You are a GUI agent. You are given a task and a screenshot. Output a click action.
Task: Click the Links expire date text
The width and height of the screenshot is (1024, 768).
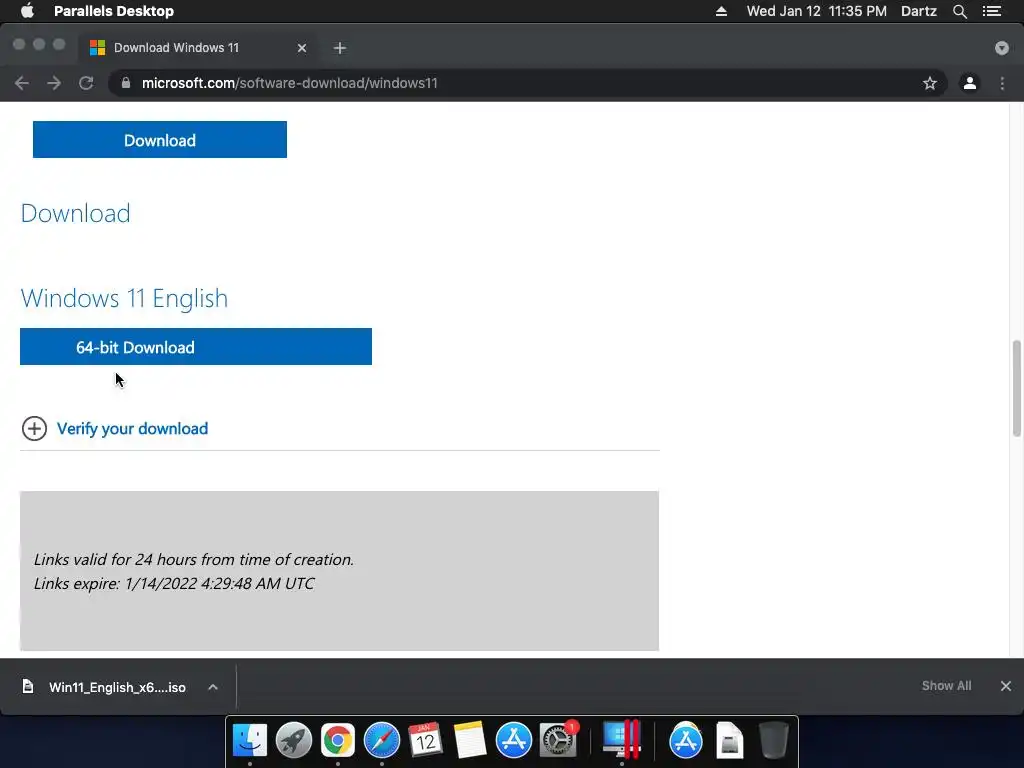tap(174, 583)
